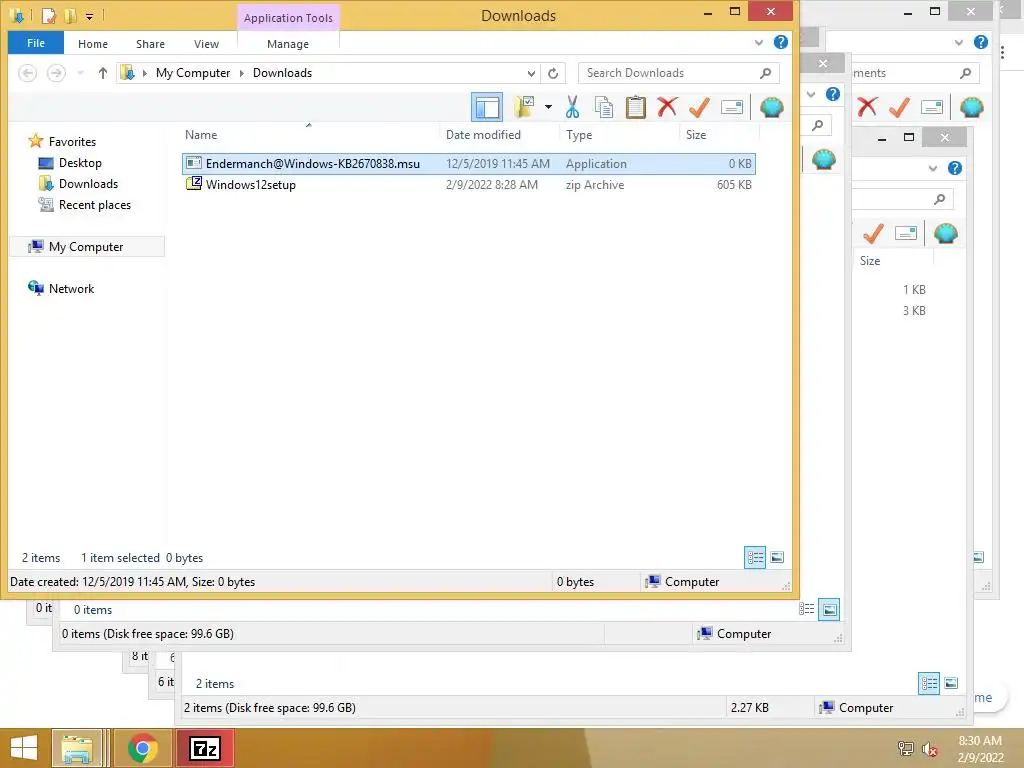Click the Paste clipboard icon in Downloads toolbar

tap(635, 107)
